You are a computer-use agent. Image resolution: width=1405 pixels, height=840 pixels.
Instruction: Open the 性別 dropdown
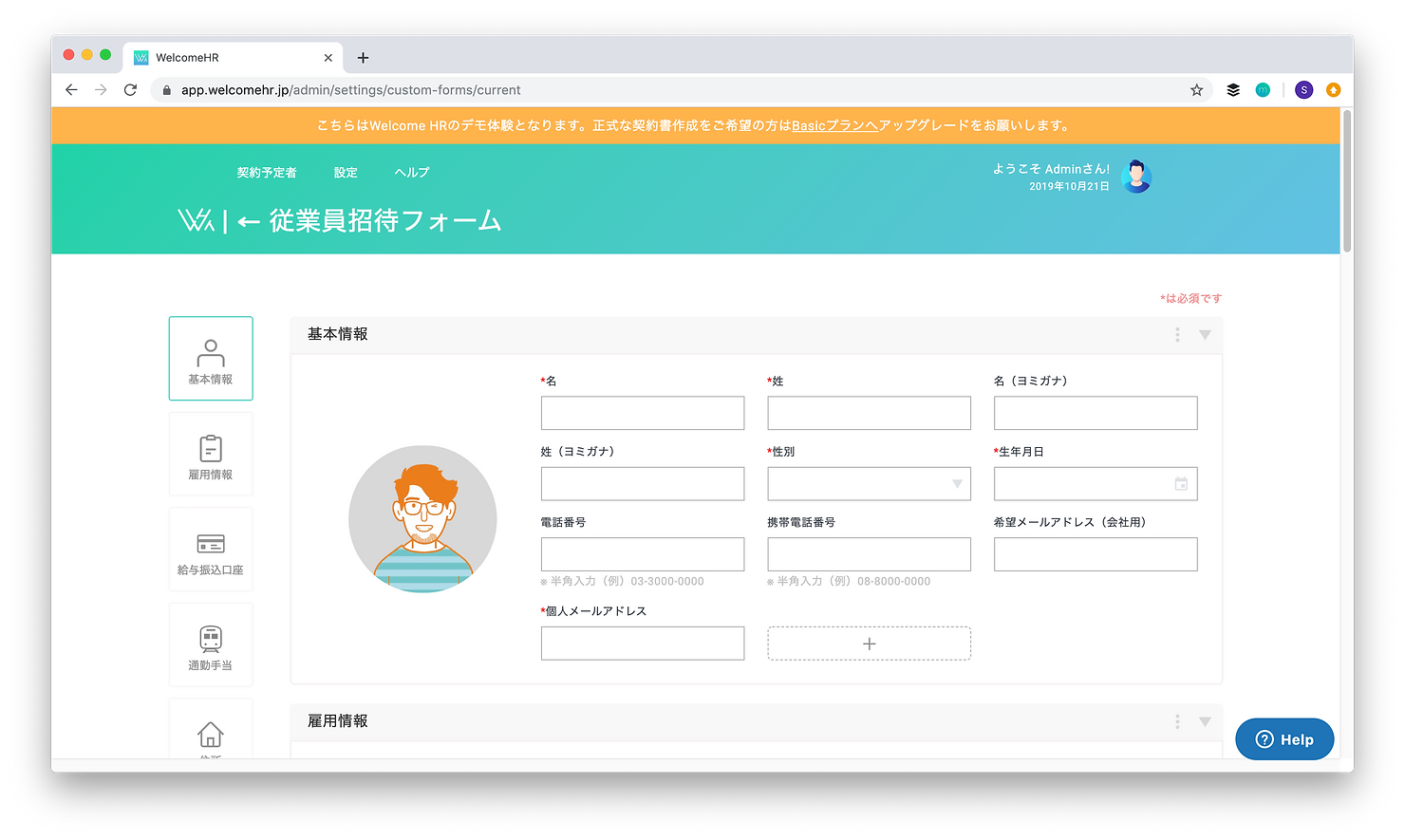870,484
